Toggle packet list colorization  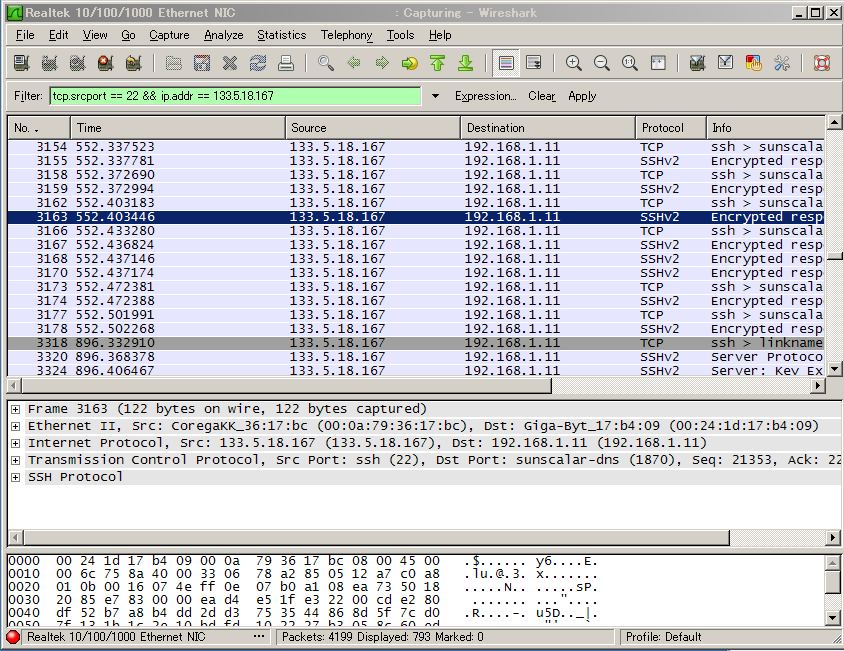[506, 63]
